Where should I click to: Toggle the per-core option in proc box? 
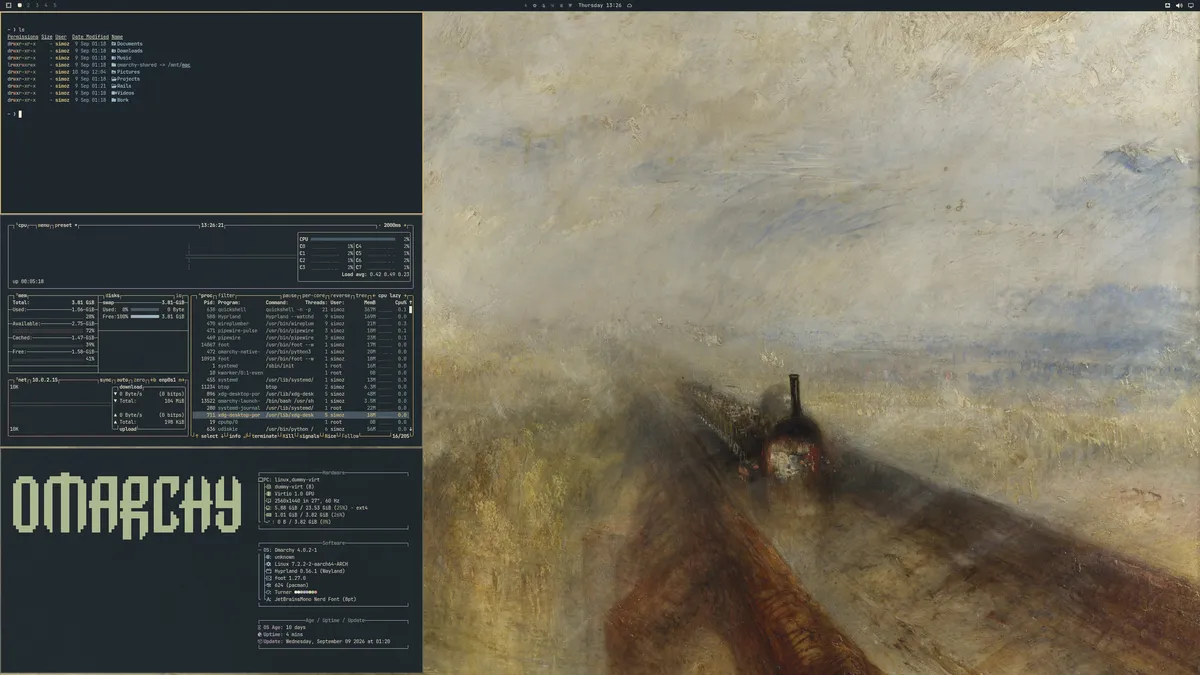click(x=314, y=295)
